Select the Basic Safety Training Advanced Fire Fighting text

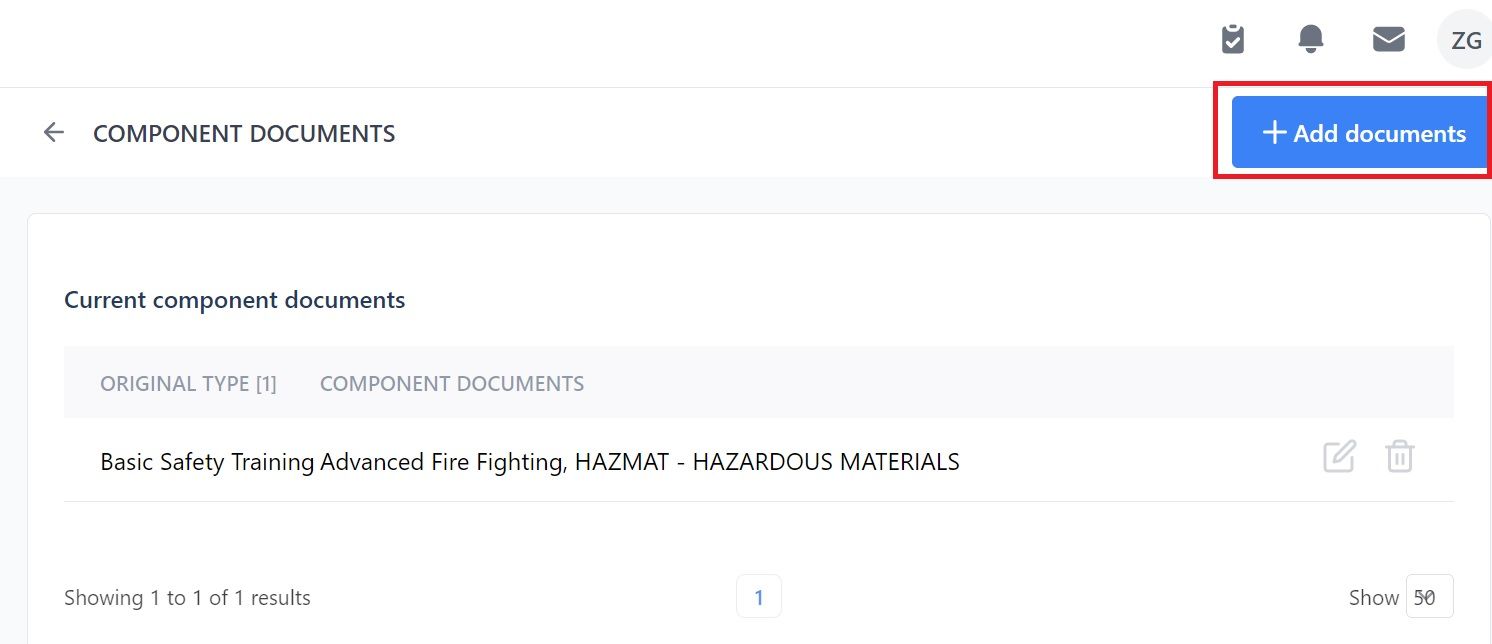point(333,462)
